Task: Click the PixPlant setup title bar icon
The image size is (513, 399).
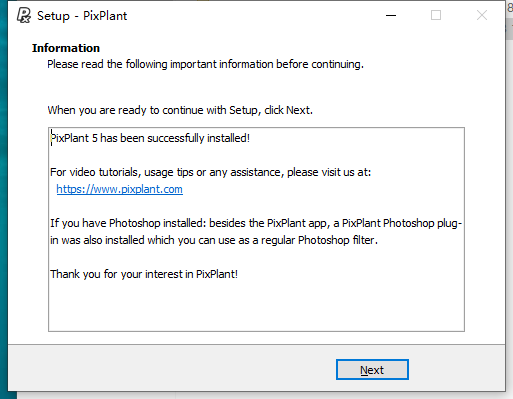Action: [23, 15]
